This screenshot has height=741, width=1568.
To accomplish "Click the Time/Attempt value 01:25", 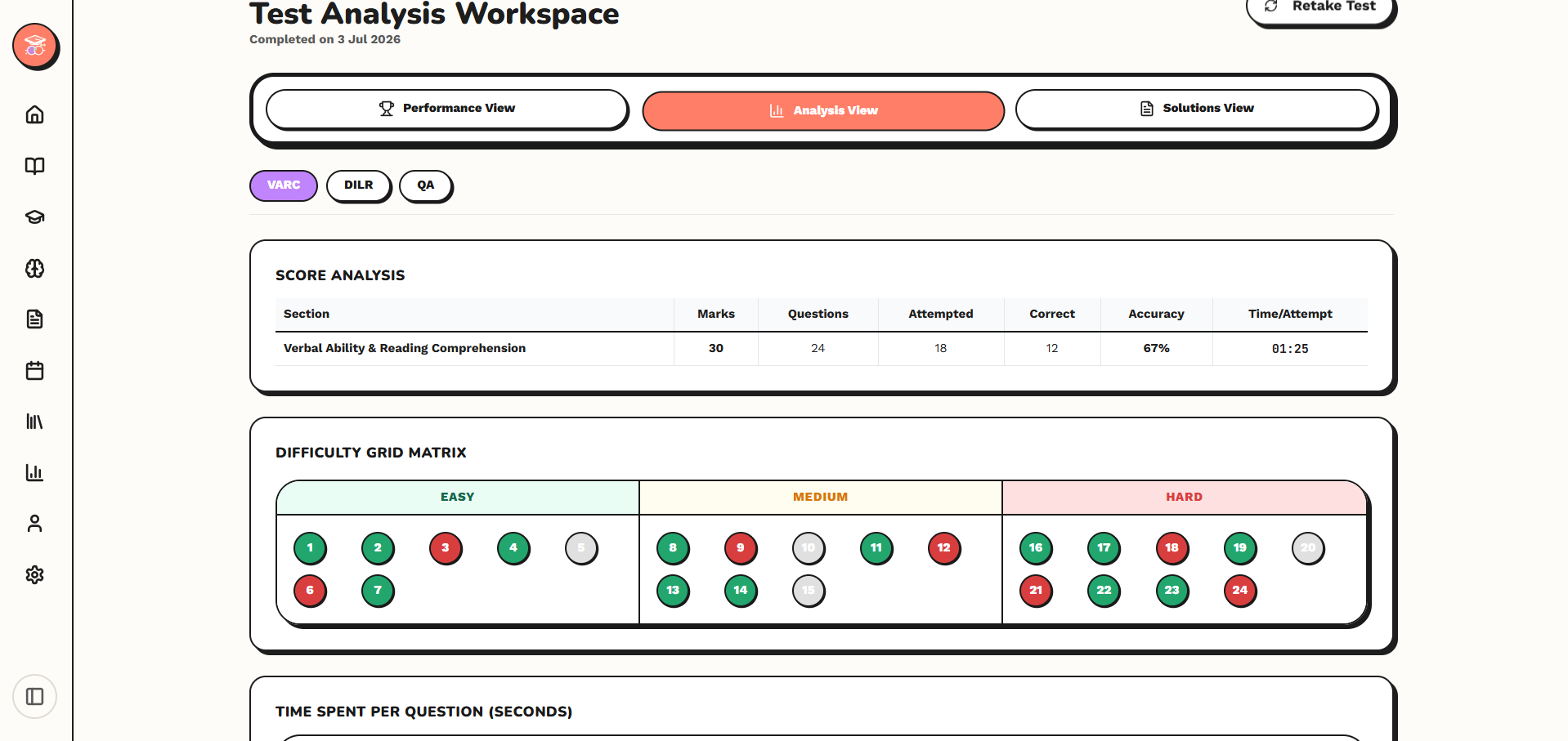I will coord(1290,349).
